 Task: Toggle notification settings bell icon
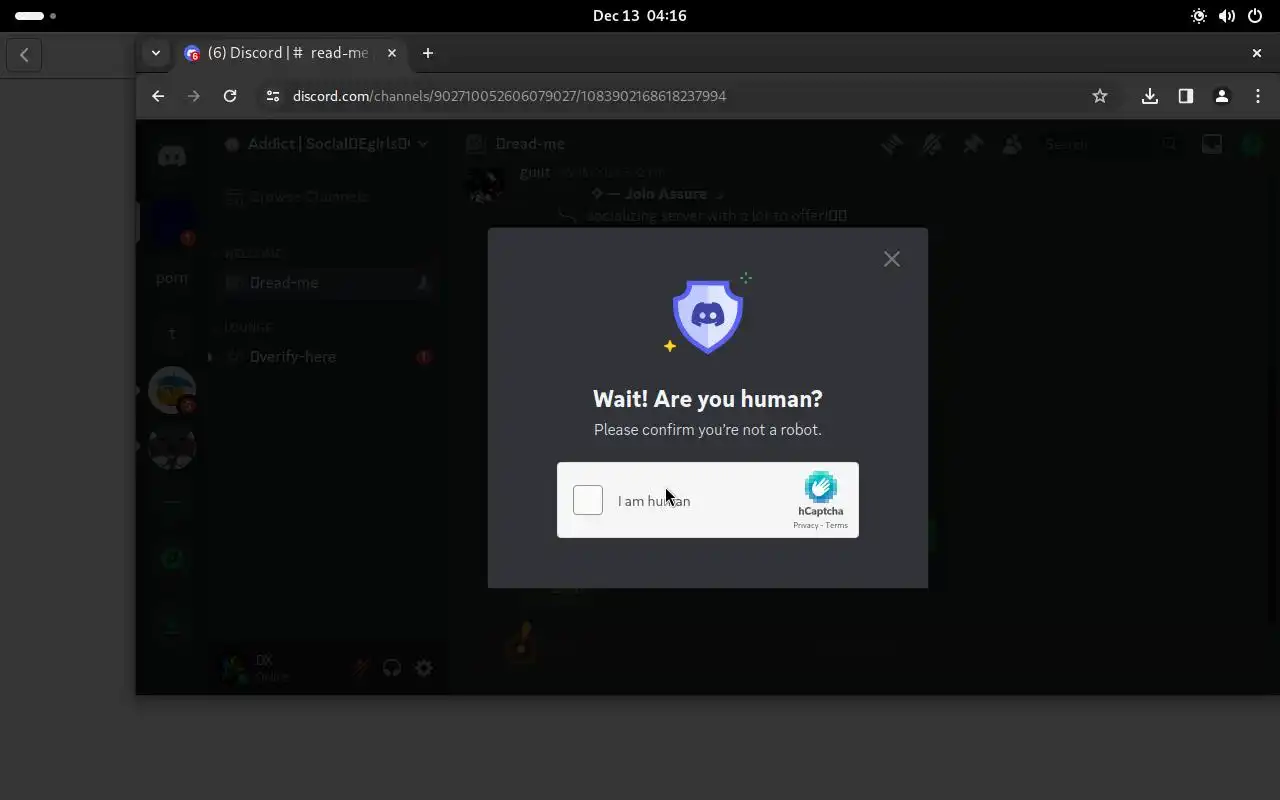pos(931,144)
